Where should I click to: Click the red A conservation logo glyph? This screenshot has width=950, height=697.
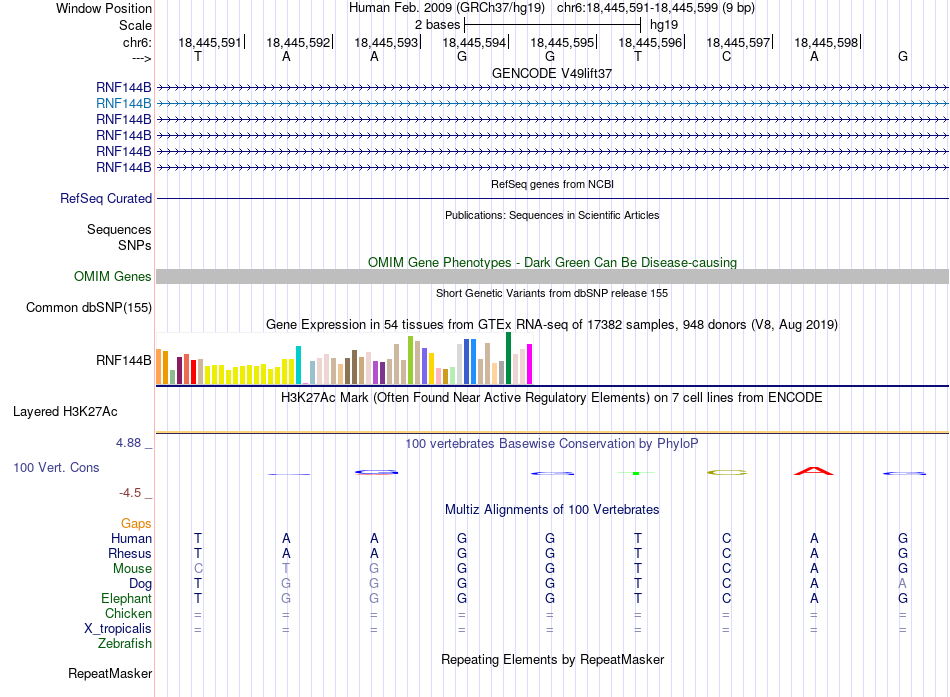coord(814,471)
